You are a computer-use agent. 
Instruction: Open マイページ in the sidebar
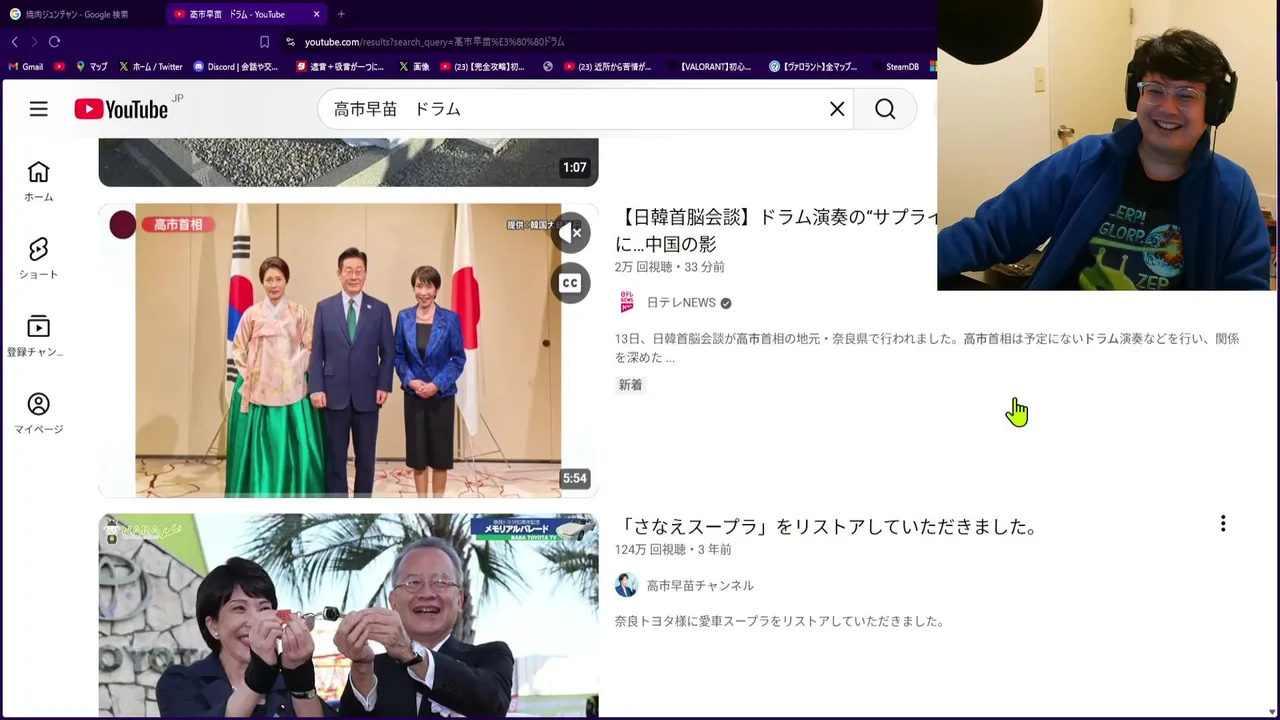click(x=38, y=413)
